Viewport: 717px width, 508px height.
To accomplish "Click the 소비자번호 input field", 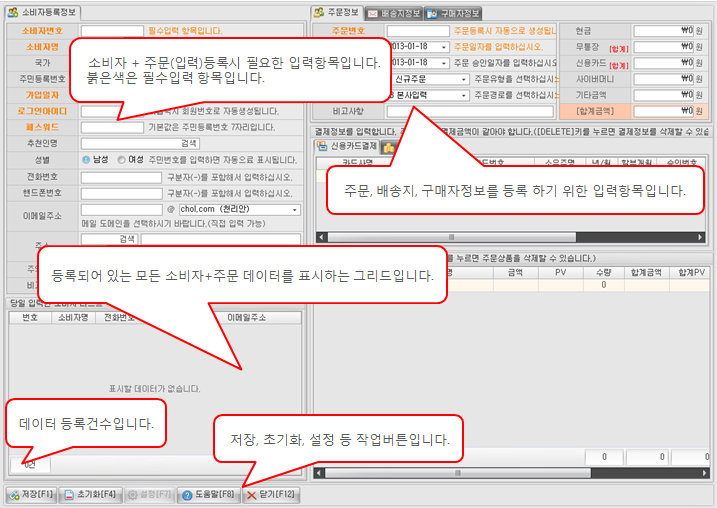I will (x=112, y=31).
